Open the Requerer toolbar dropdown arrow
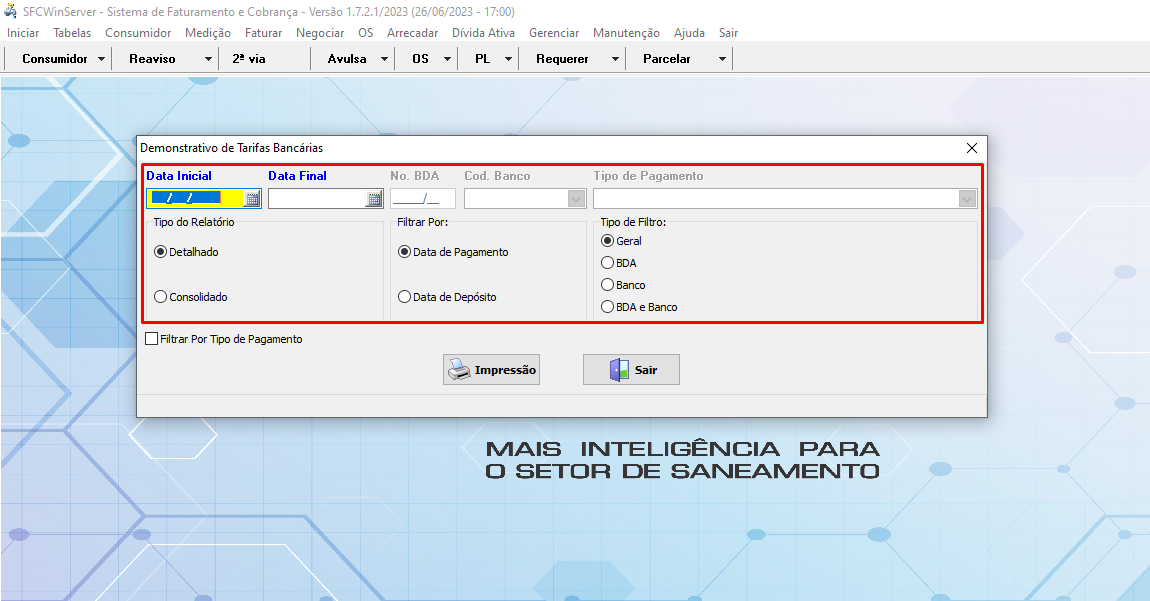Viewport: 1150px width, 601px height. tap(615, 59)
